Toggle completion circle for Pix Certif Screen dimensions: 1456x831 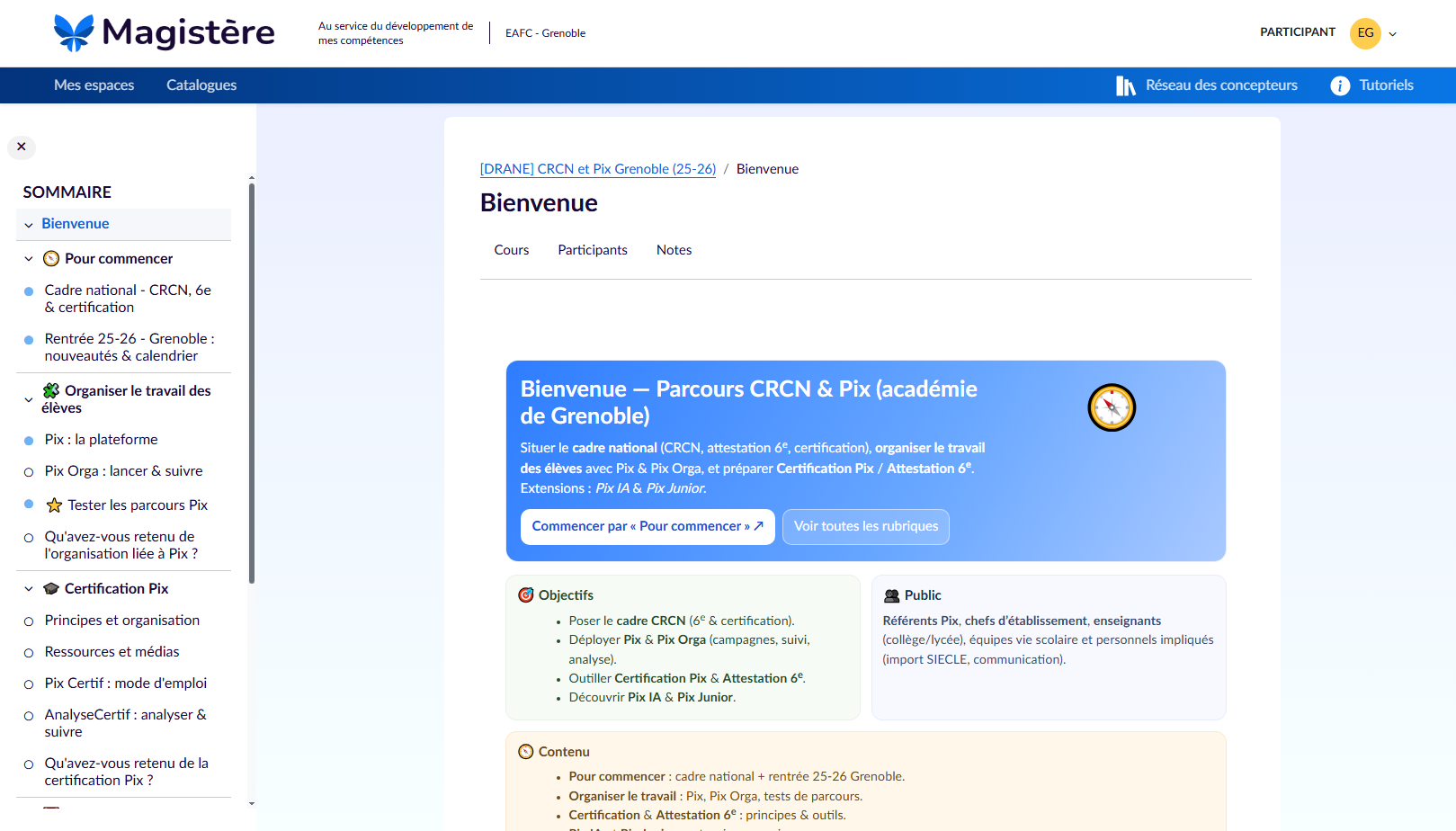click(x=29, y=684)
